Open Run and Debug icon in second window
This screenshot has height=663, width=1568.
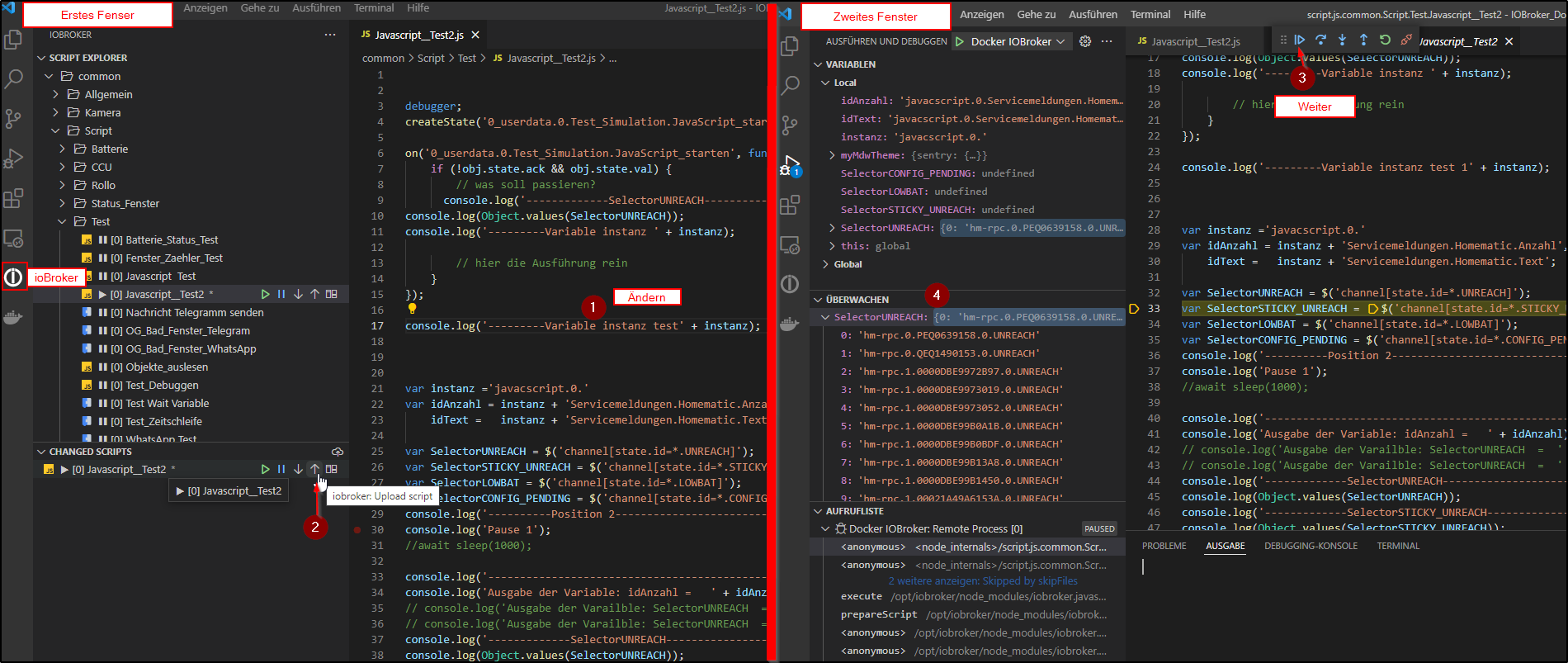790,165
